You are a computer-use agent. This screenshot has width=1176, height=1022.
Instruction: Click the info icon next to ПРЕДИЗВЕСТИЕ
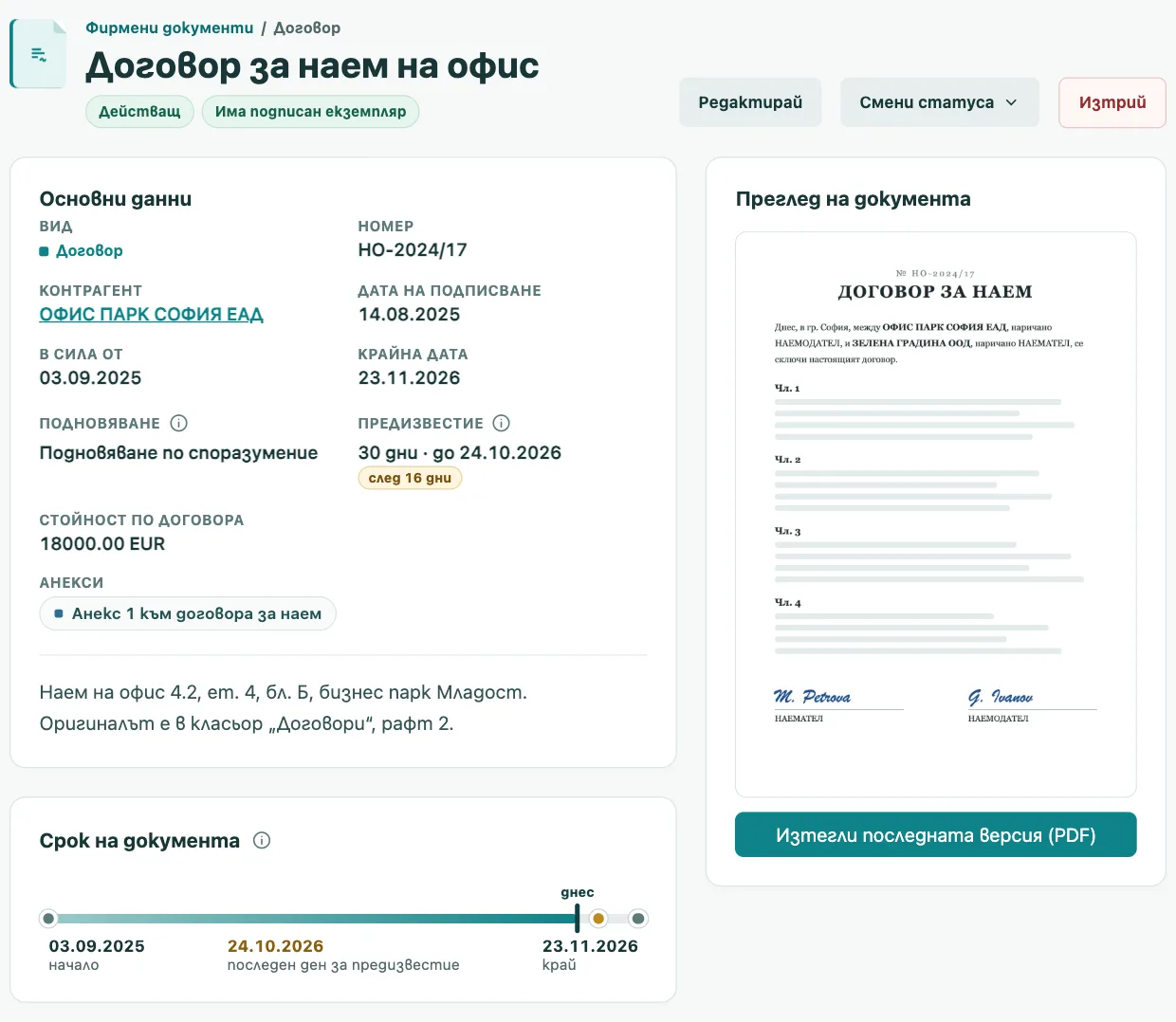tap(502, 423)
